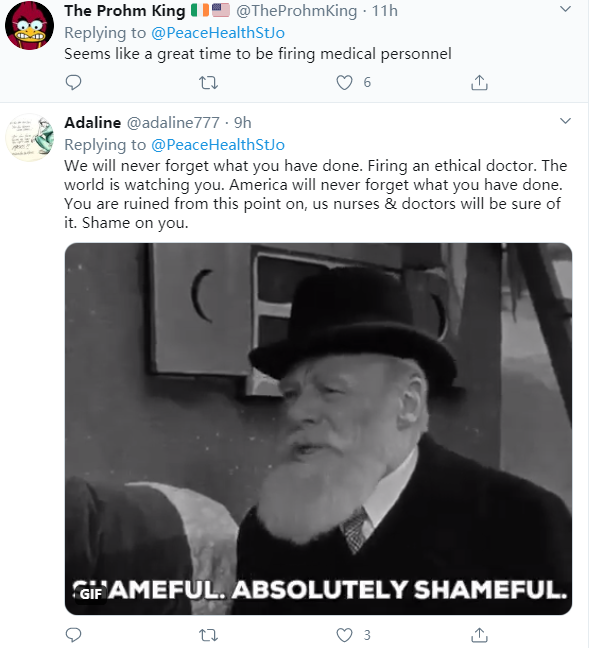
Task: Like Adaline's tweet with 3 likes
Action: pos(344,635)
